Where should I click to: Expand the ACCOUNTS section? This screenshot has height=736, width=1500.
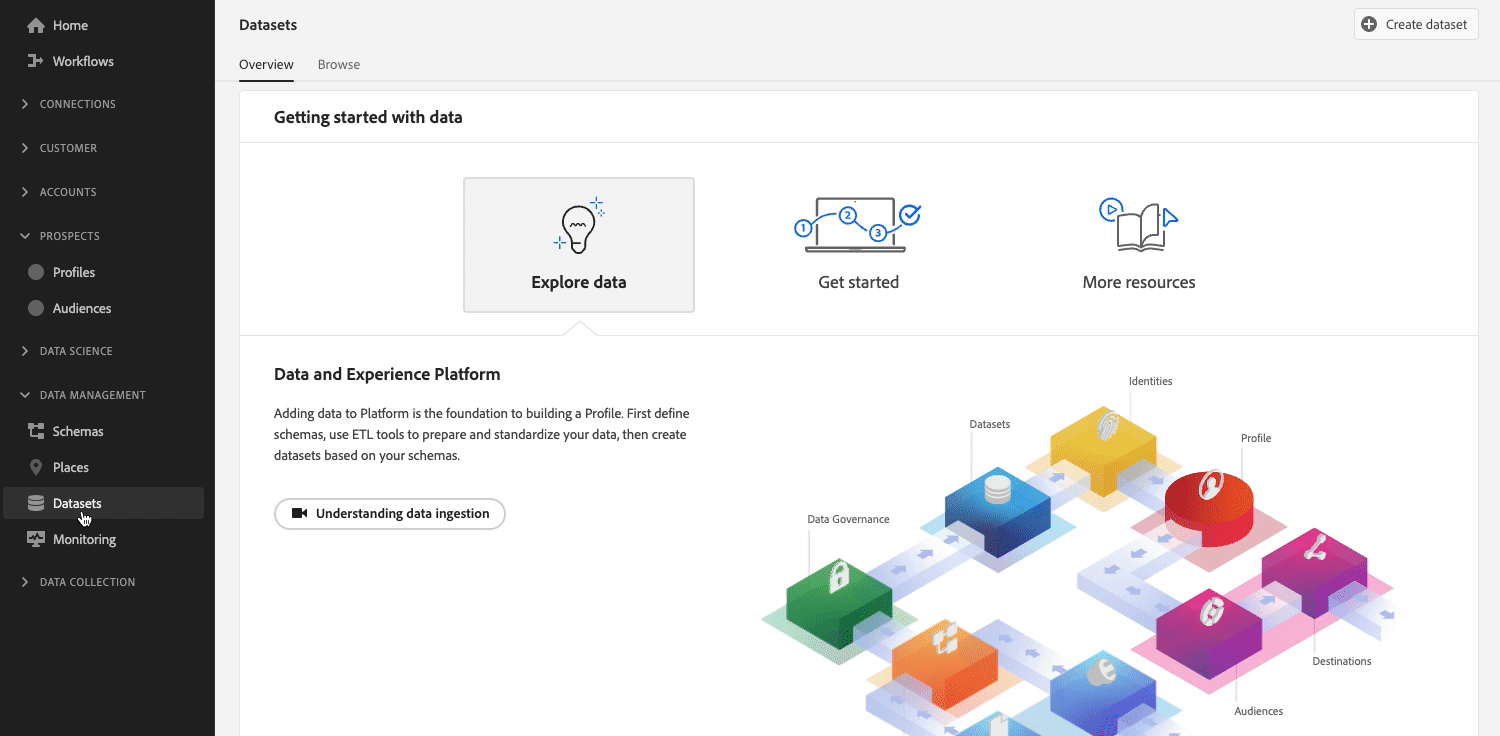[x=58, y=192]
